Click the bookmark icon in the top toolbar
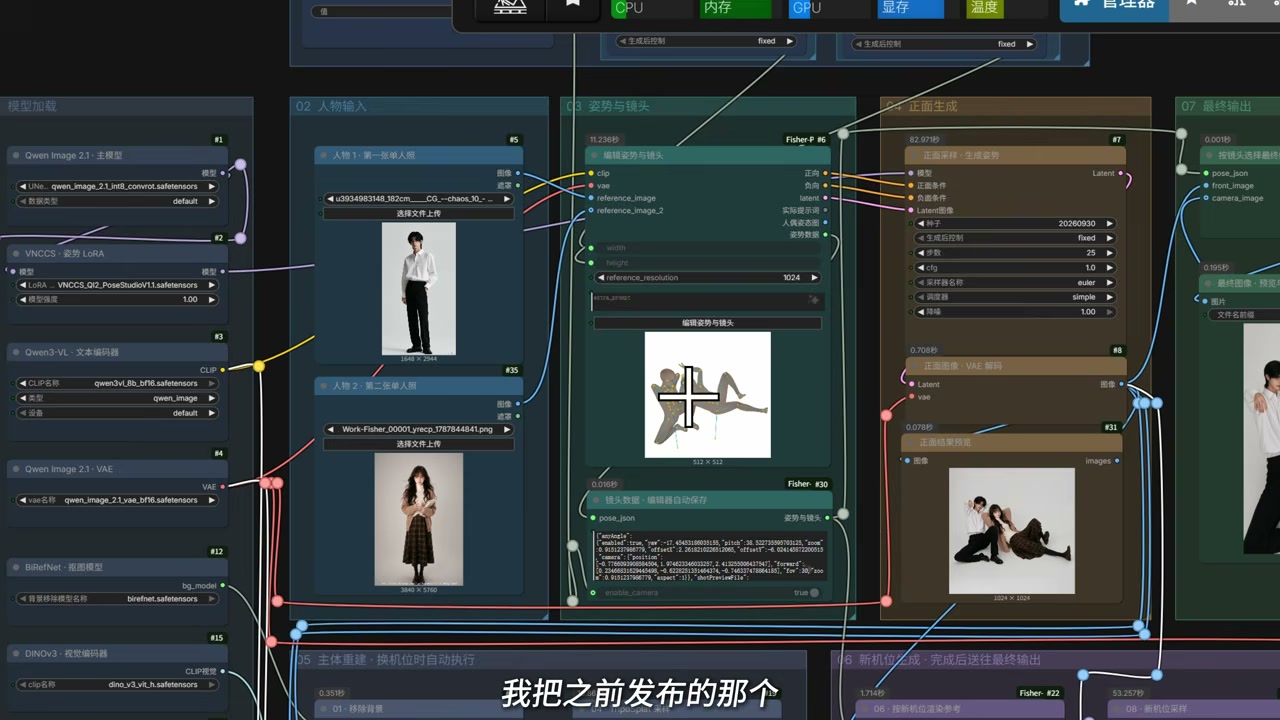 573,4
